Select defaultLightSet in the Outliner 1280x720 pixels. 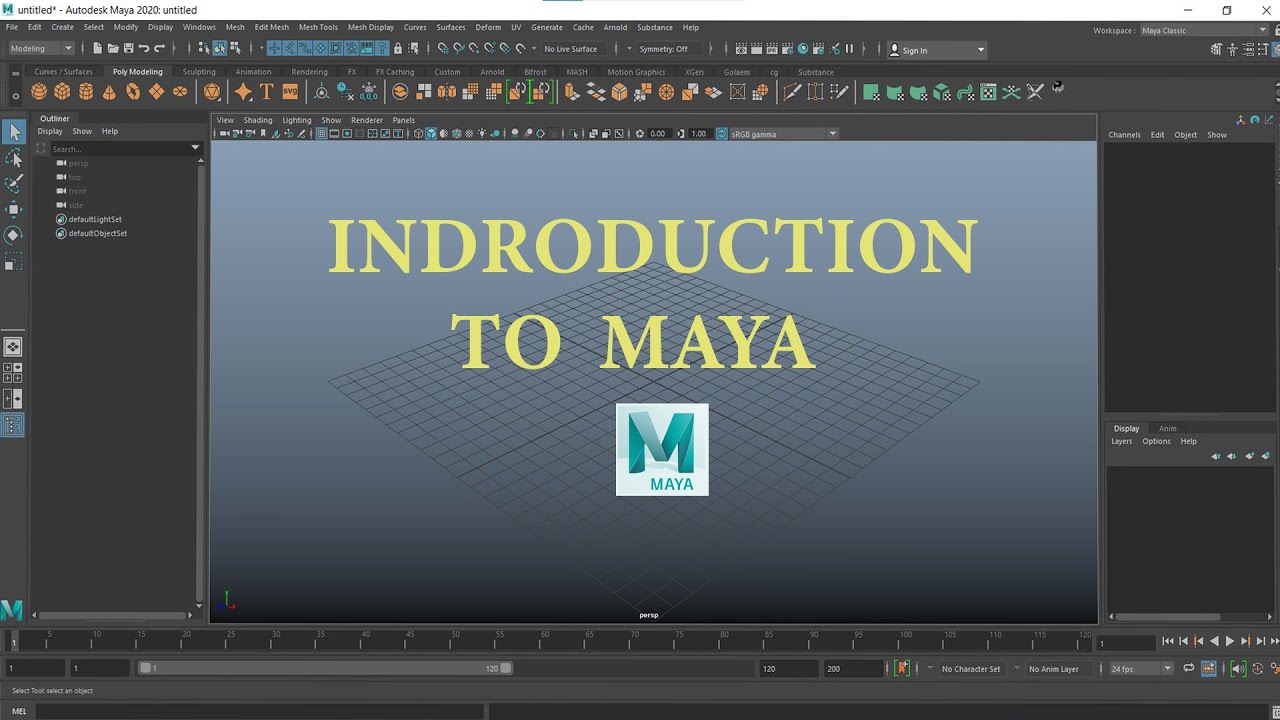point(95,219)
